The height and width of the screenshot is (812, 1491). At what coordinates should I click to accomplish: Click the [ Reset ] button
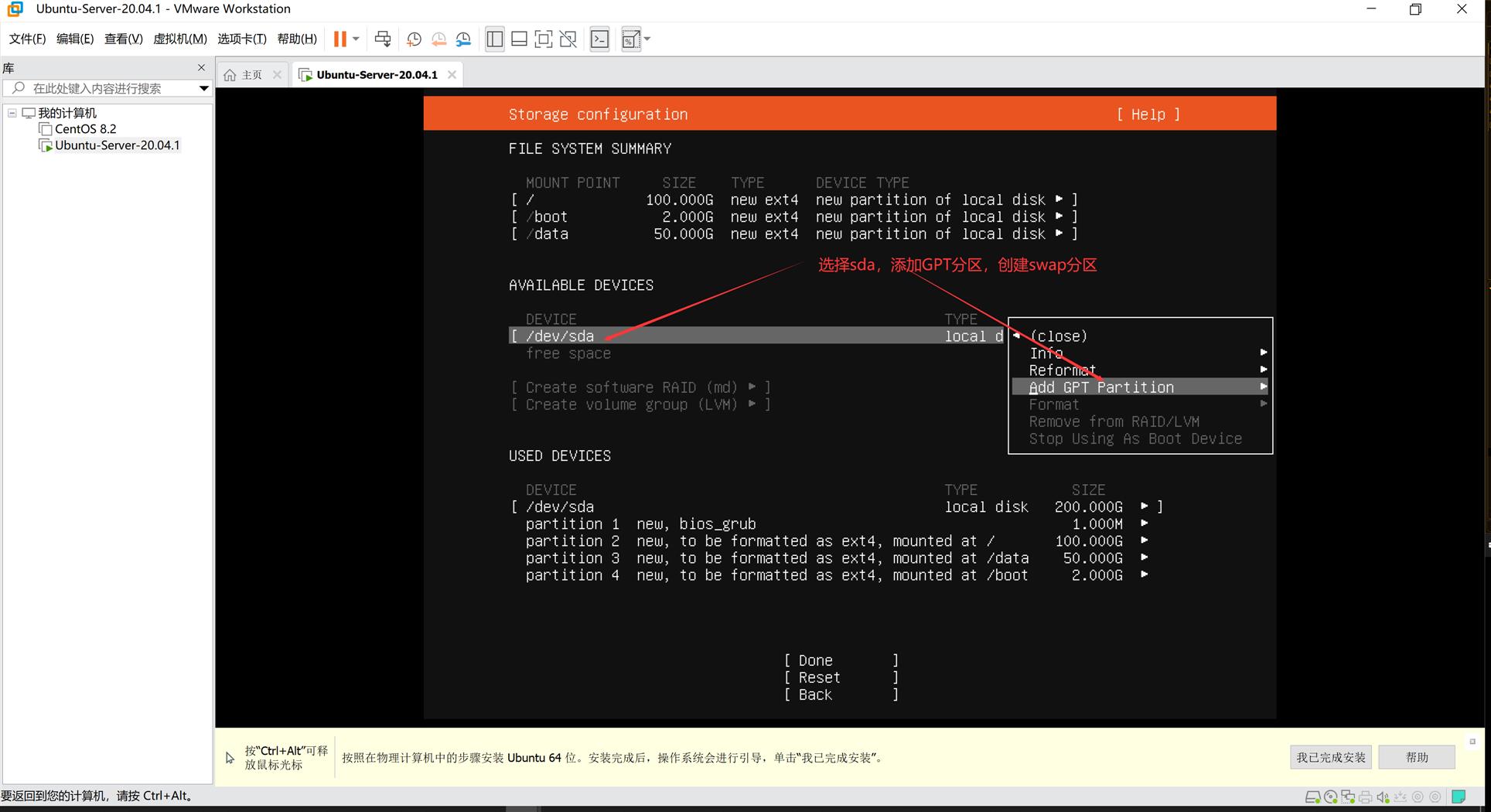[841, 677]
